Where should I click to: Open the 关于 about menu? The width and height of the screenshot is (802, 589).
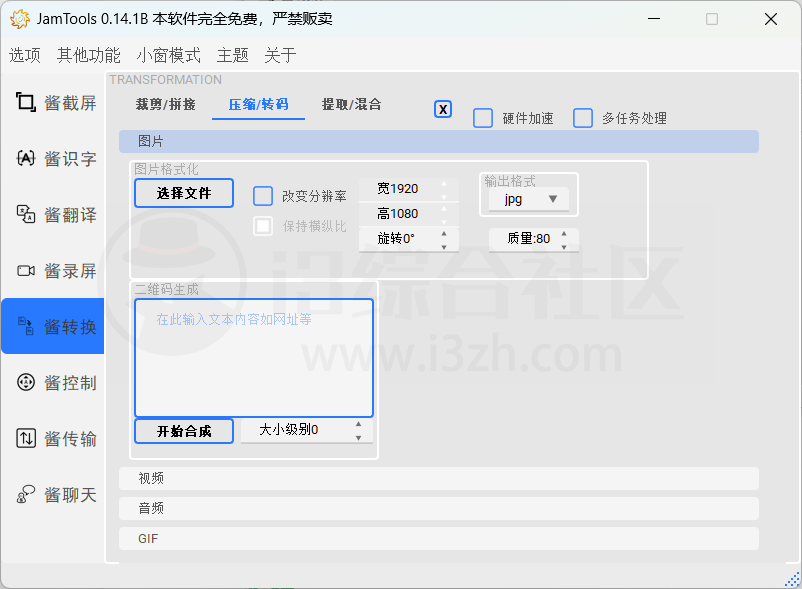[280, 55]
